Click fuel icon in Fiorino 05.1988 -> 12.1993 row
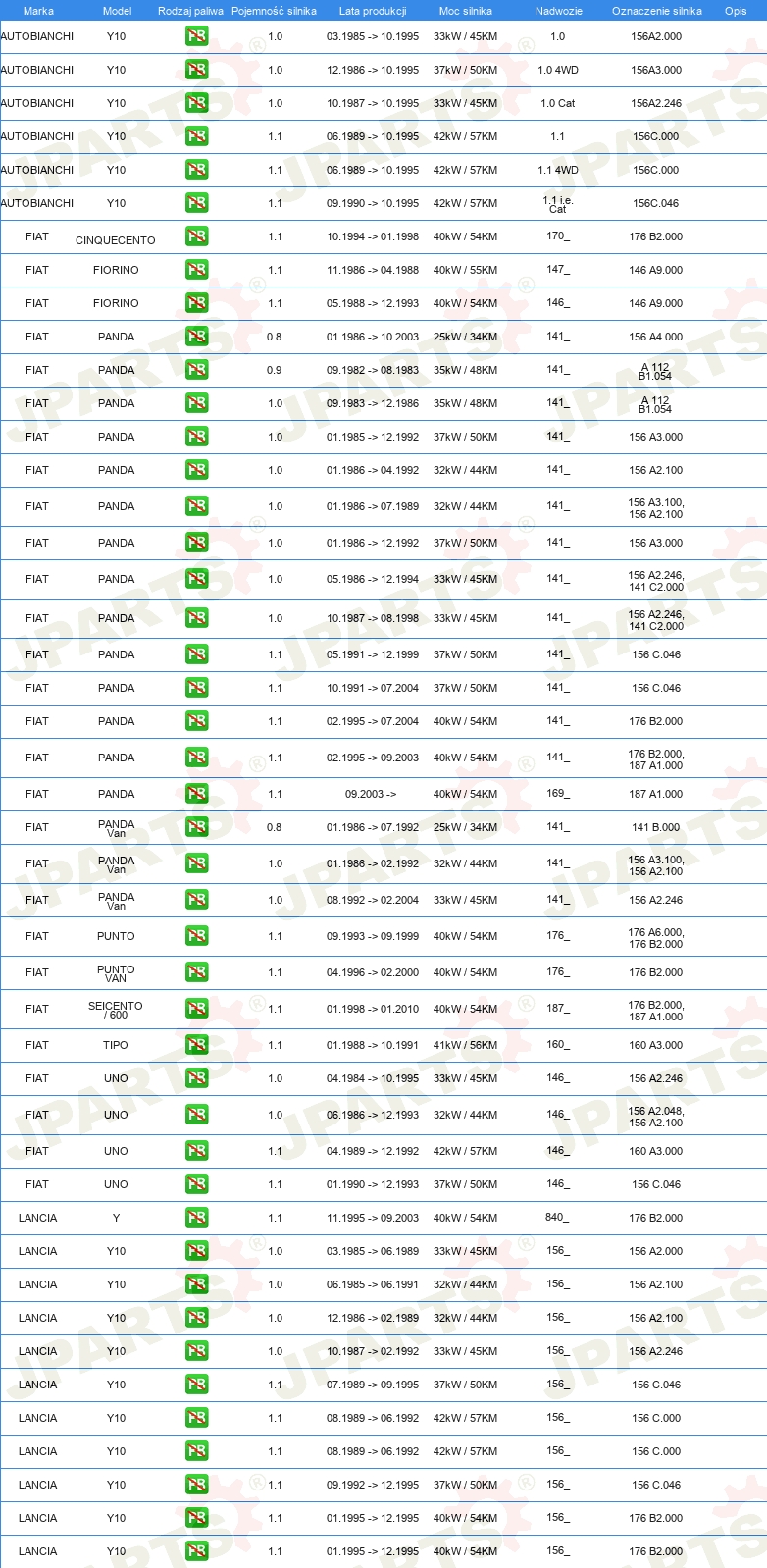767x1568 pixels. [x=197, y=303]
